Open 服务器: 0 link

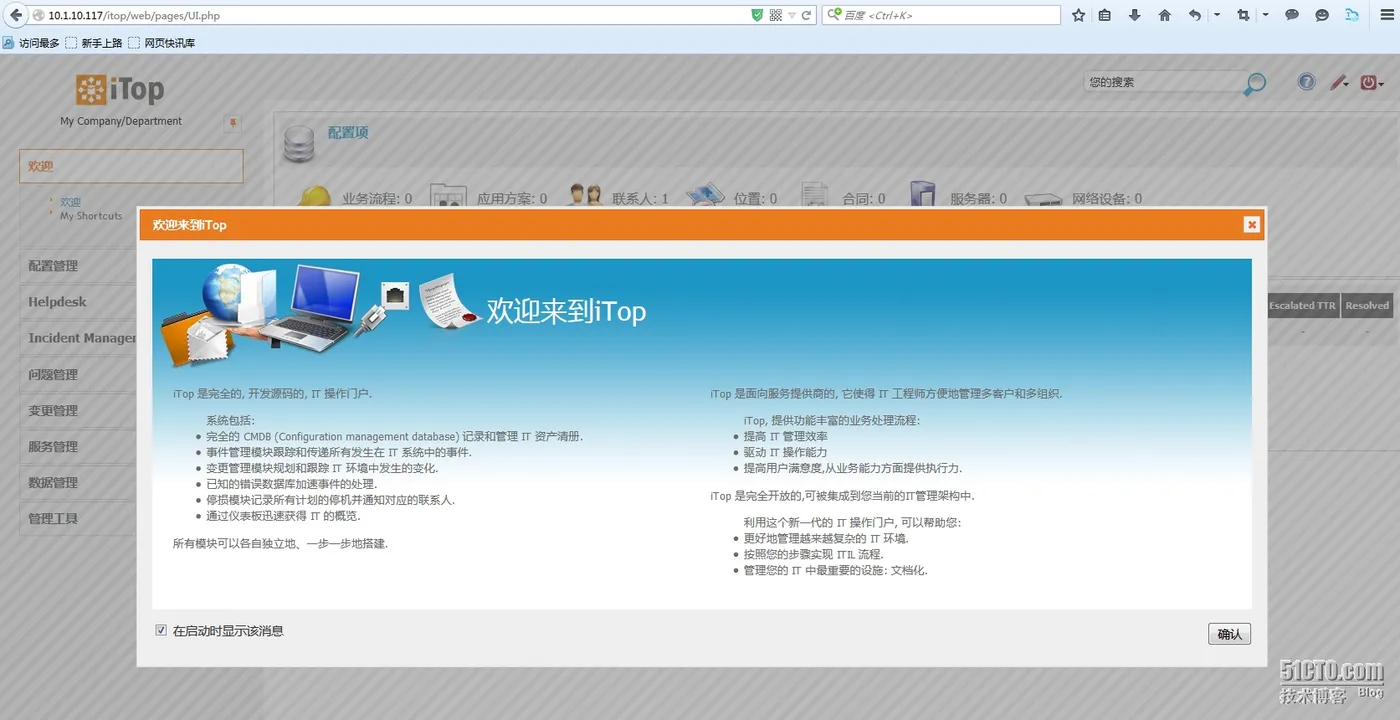click(x=978, y=199)
